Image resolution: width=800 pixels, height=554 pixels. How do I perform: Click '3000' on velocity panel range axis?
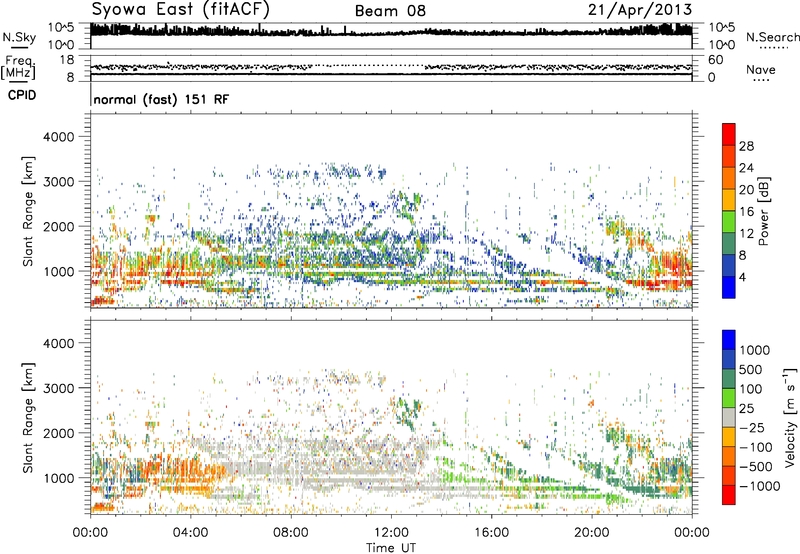coord(58,388)
